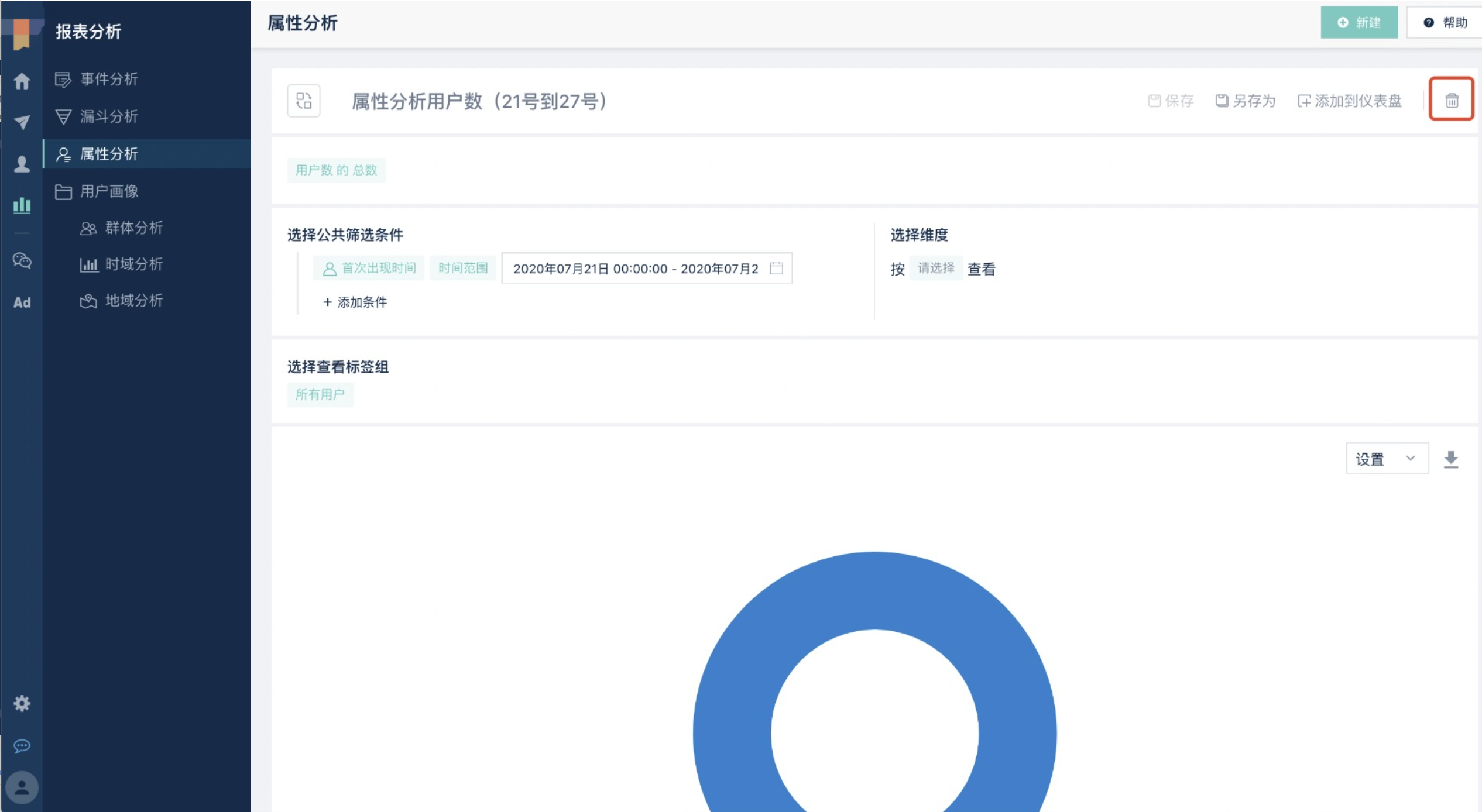Expand the 用户画像 folder
Image resolution: width=1482 pixels, height=812 pixels.
[147, 191]
